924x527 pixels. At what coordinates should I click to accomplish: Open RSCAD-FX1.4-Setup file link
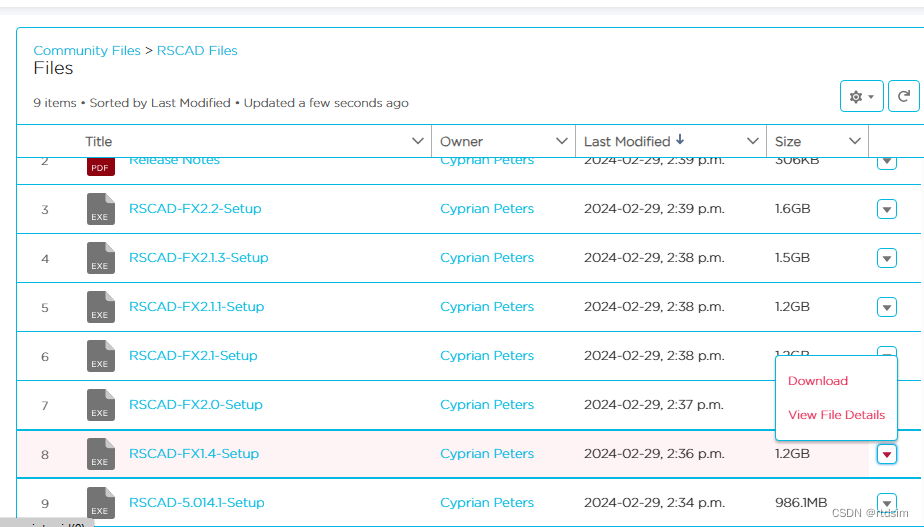click(194, 453)
